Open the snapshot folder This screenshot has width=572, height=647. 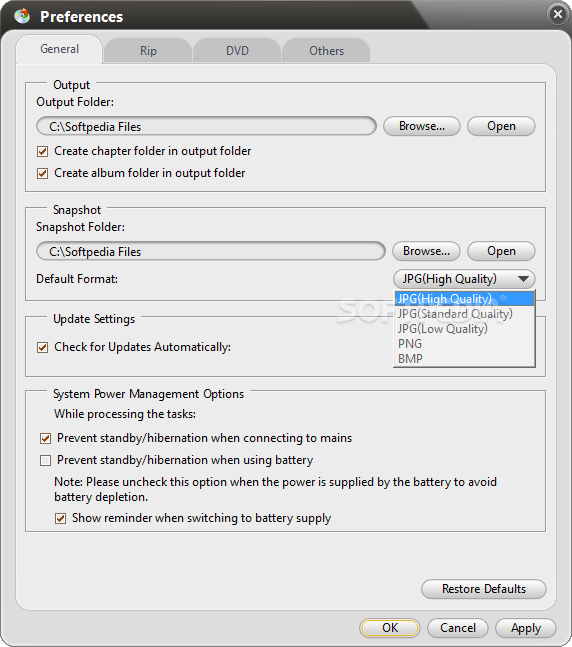coord(501,251)
